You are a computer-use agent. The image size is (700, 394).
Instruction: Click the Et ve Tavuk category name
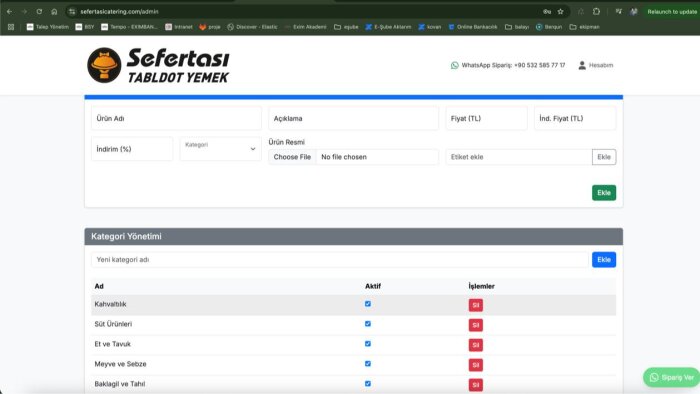pyautogui.click(x=112, y=344)
